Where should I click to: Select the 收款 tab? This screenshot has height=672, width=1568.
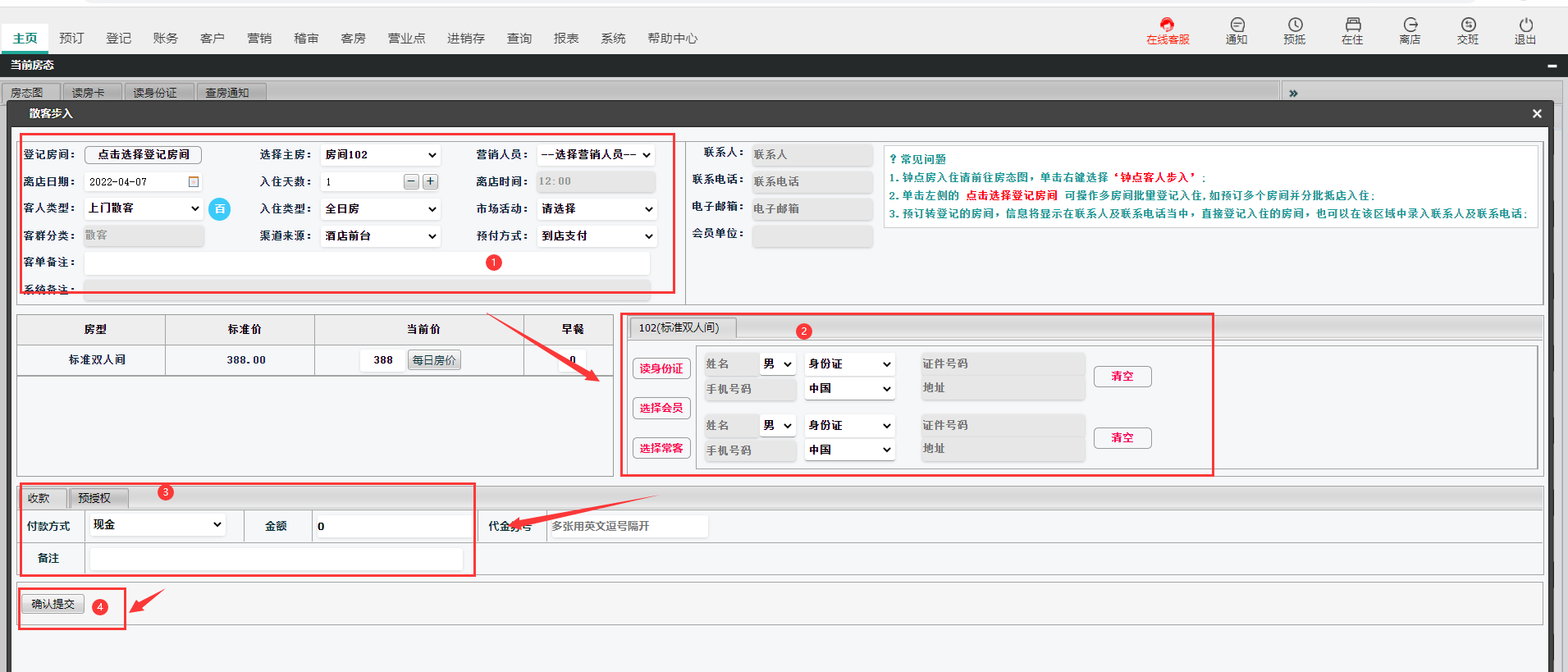[44, 497]
